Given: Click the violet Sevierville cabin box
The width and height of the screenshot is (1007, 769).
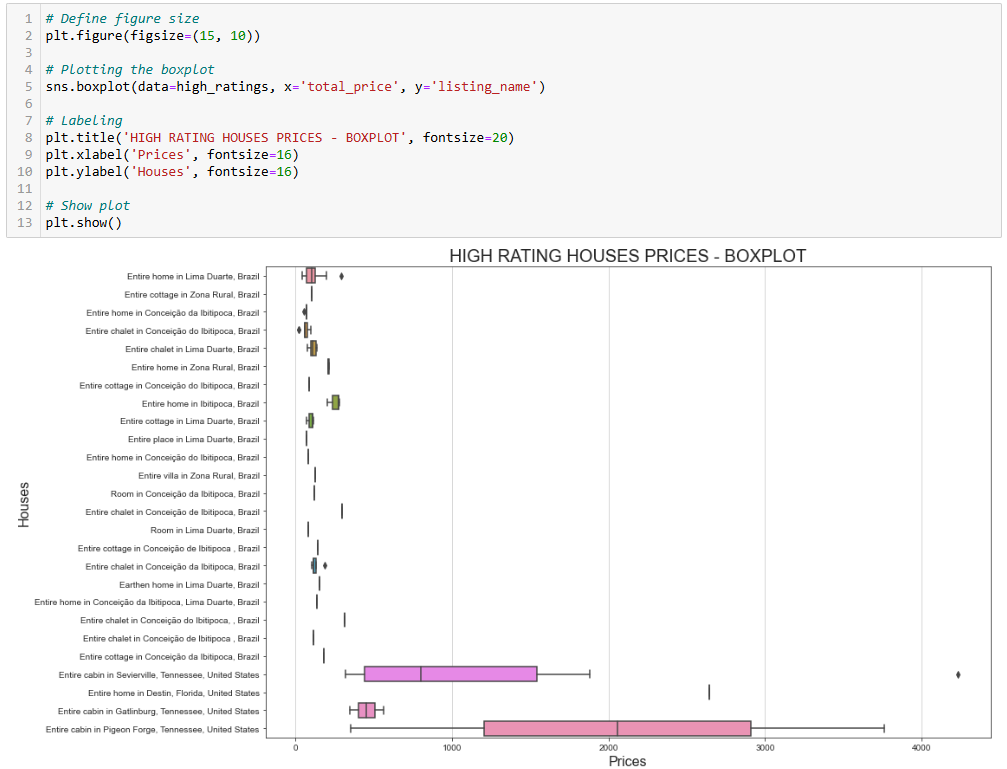Looking at the screenshot, I should [x=450, y=674].
